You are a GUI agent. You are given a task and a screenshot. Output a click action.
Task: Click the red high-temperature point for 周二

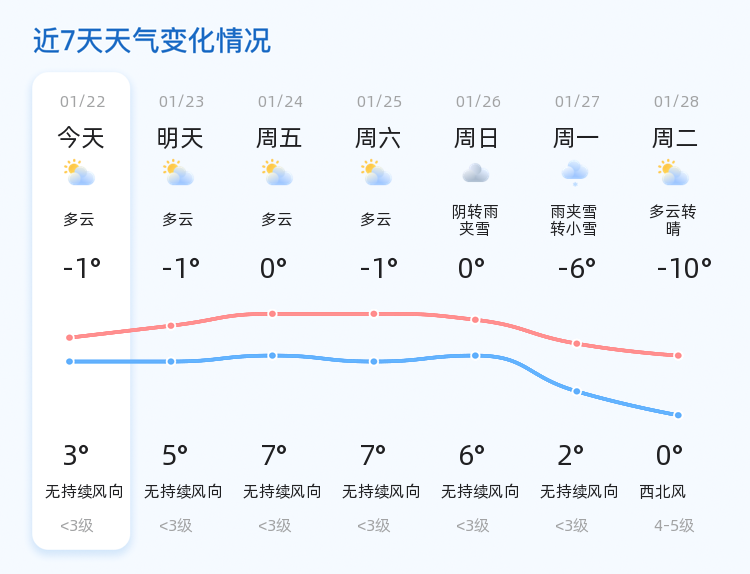(x=678, y=355)
